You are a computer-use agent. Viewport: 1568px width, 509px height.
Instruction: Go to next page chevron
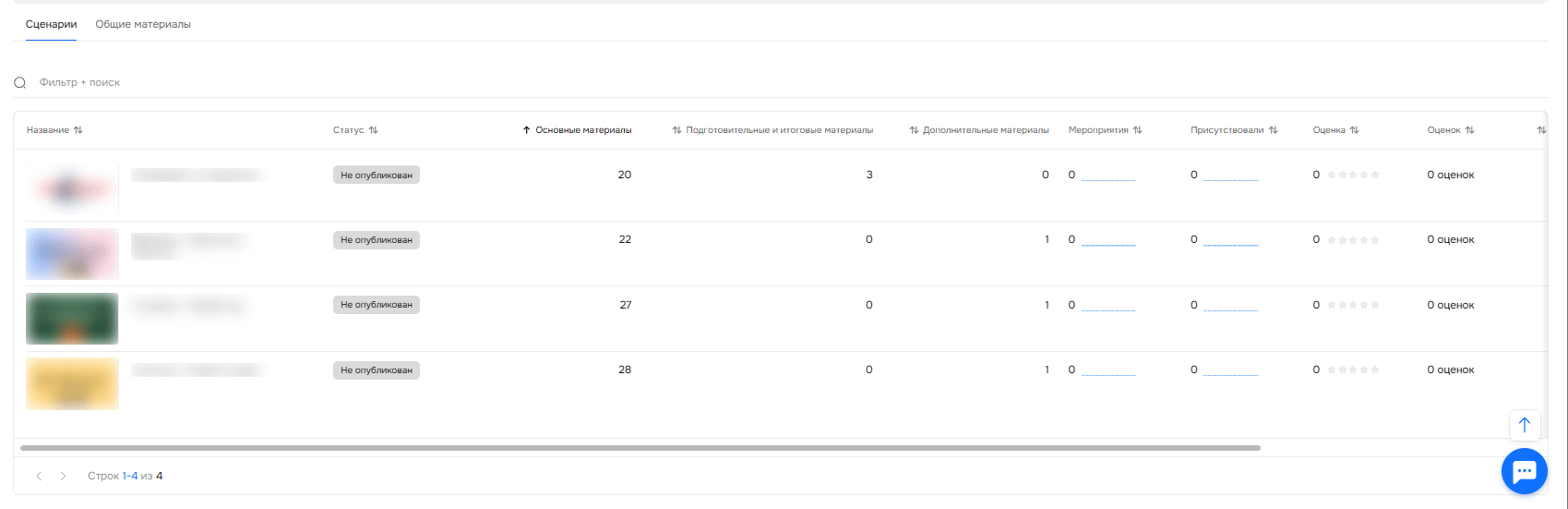[x=63, y=476]
